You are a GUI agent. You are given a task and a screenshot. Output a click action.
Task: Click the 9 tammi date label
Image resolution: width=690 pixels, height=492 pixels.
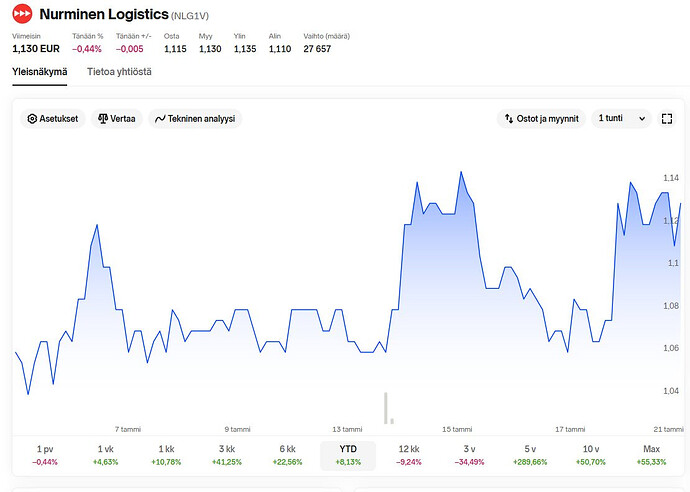238,429
